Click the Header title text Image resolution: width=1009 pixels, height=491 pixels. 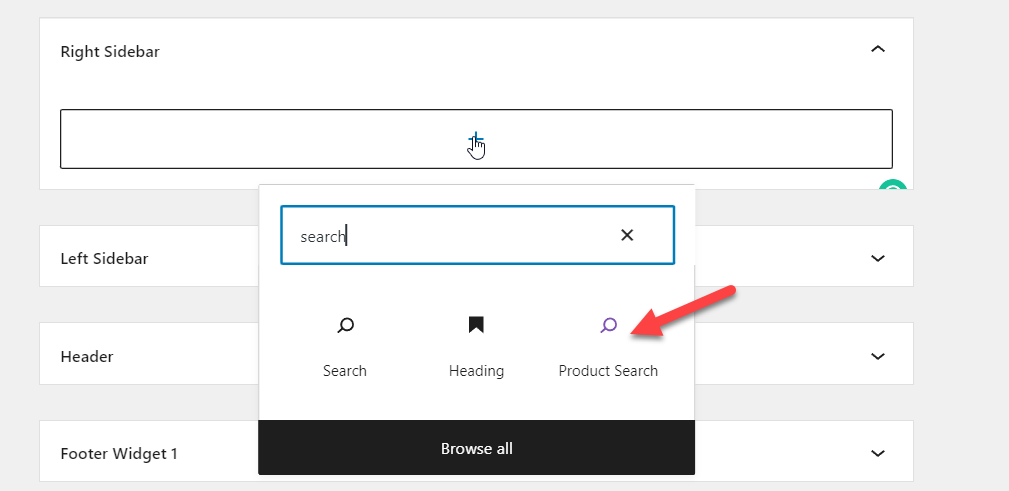pos(87,357)
